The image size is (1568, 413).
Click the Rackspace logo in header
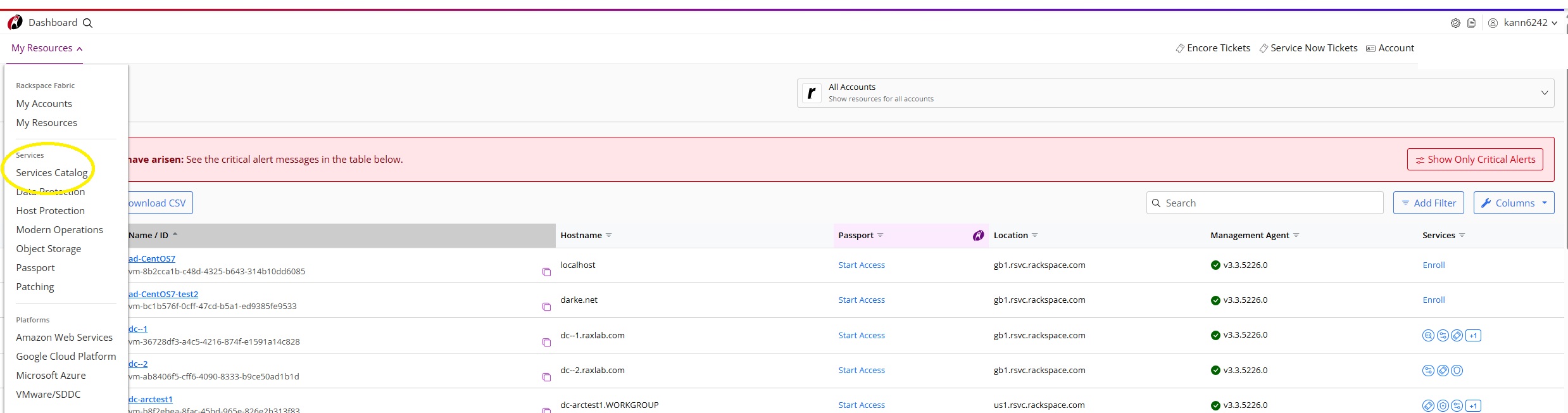tap(15, 23)
